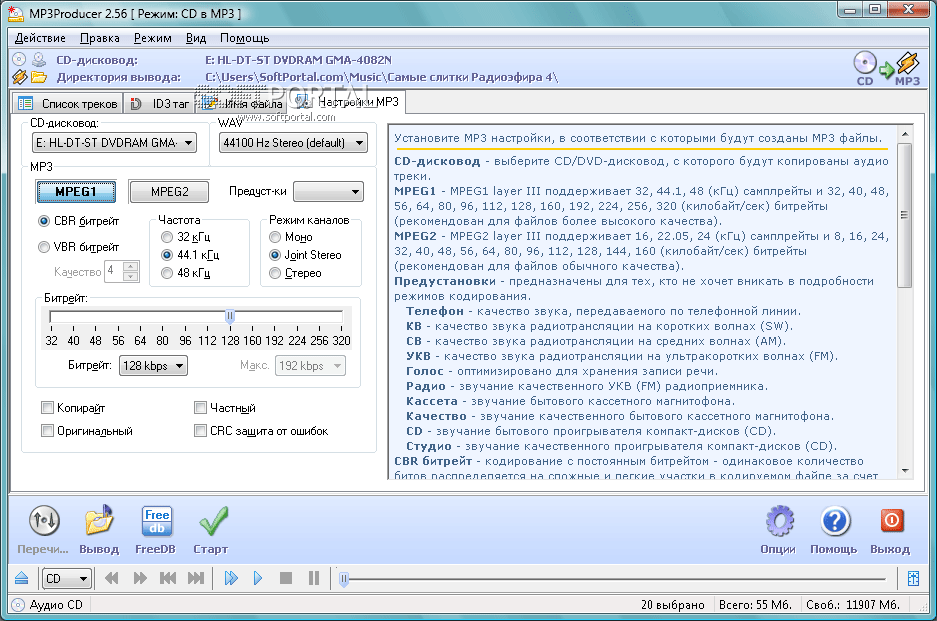The width and height of the screenshot is (937, 621).
Task: Switch to Имя файла tab
Action: pos(242,103)
